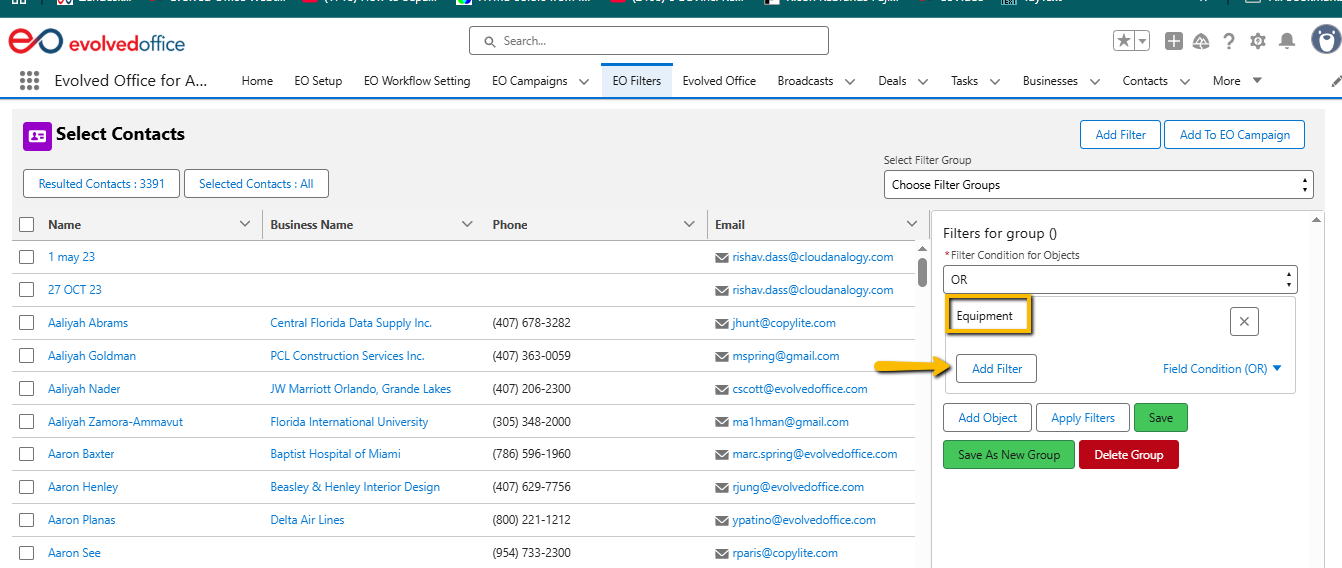Screen dimensions: 1342x568
Task: Click email icon for Aaron Baxter
Action: coord(722,455)
